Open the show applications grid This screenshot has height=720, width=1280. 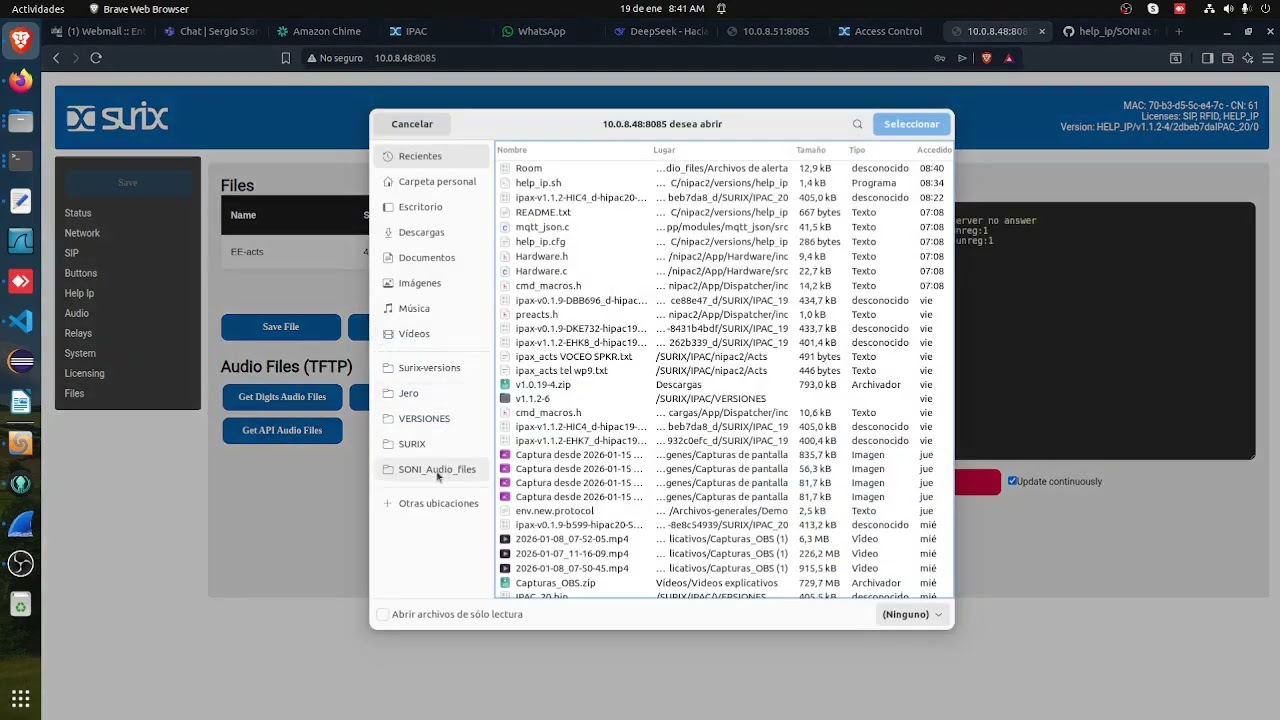[x=20, y=698]
